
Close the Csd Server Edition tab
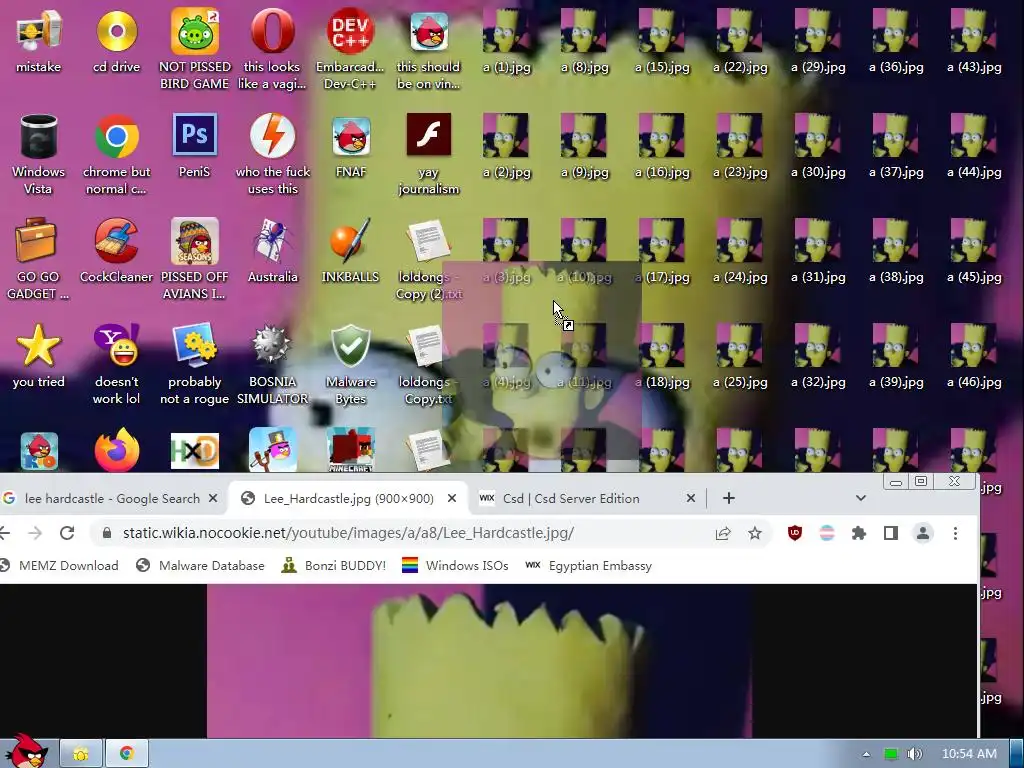point(691,498)
